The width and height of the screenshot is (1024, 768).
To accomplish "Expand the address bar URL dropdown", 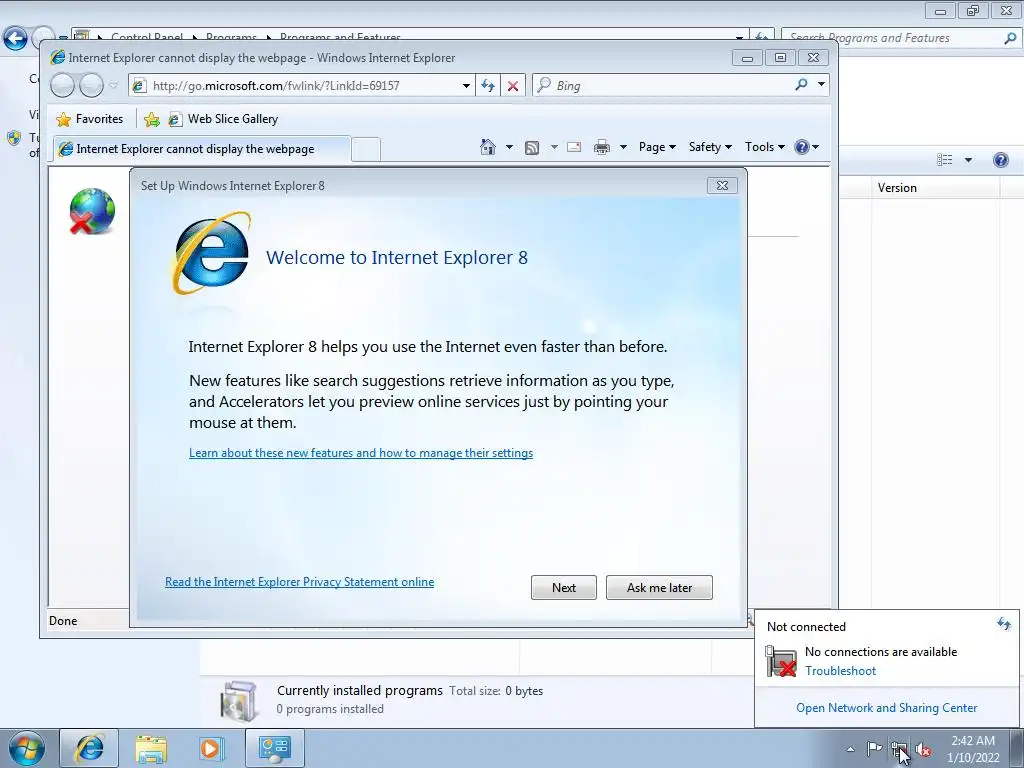I will tap(466, 86).
